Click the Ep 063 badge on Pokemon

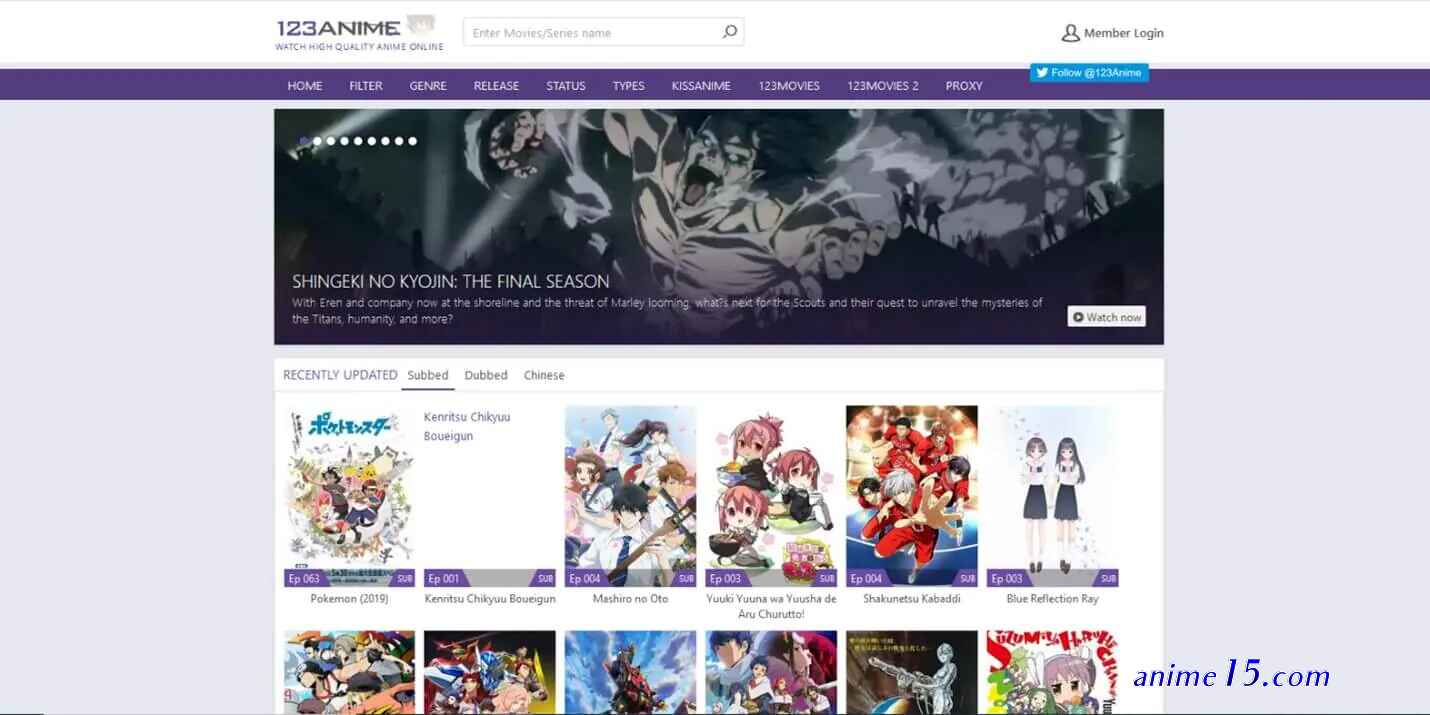pos(304,578)
